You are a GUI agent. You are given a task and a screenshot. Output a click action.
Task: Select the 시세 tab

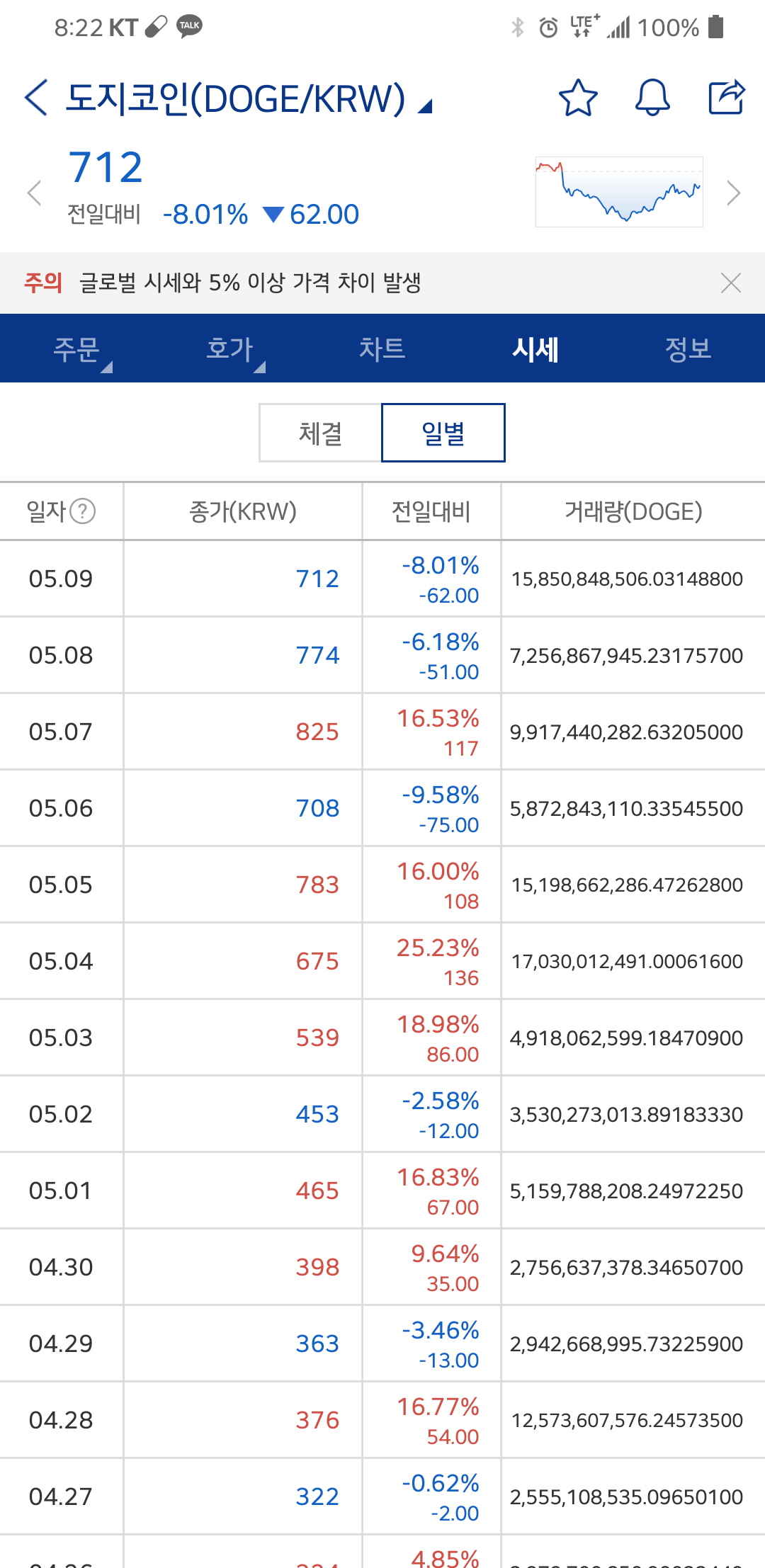[535, 348]
